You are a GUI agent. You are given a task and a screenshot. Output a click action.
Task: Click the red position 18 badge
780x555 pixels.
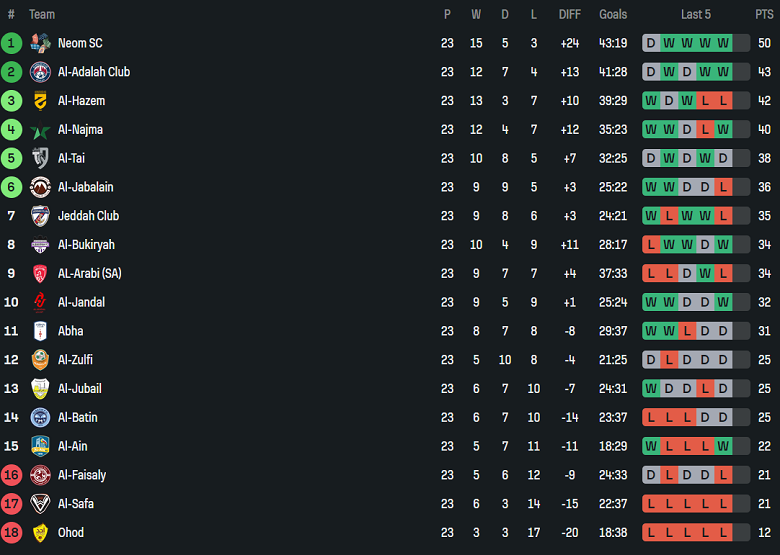pyautogui.click(x=11, y=533)
